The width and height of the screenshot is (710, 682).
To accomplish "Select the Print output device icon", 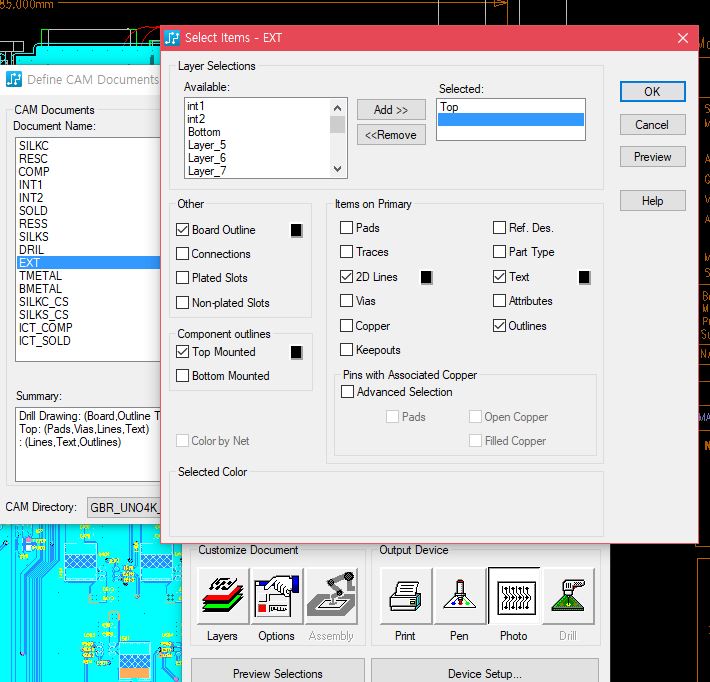I will [405, 597].
